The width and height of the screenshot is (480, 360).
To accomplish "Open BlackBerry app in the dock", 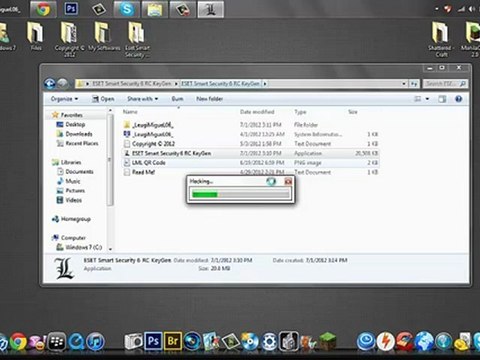I will tap(57, 341).
